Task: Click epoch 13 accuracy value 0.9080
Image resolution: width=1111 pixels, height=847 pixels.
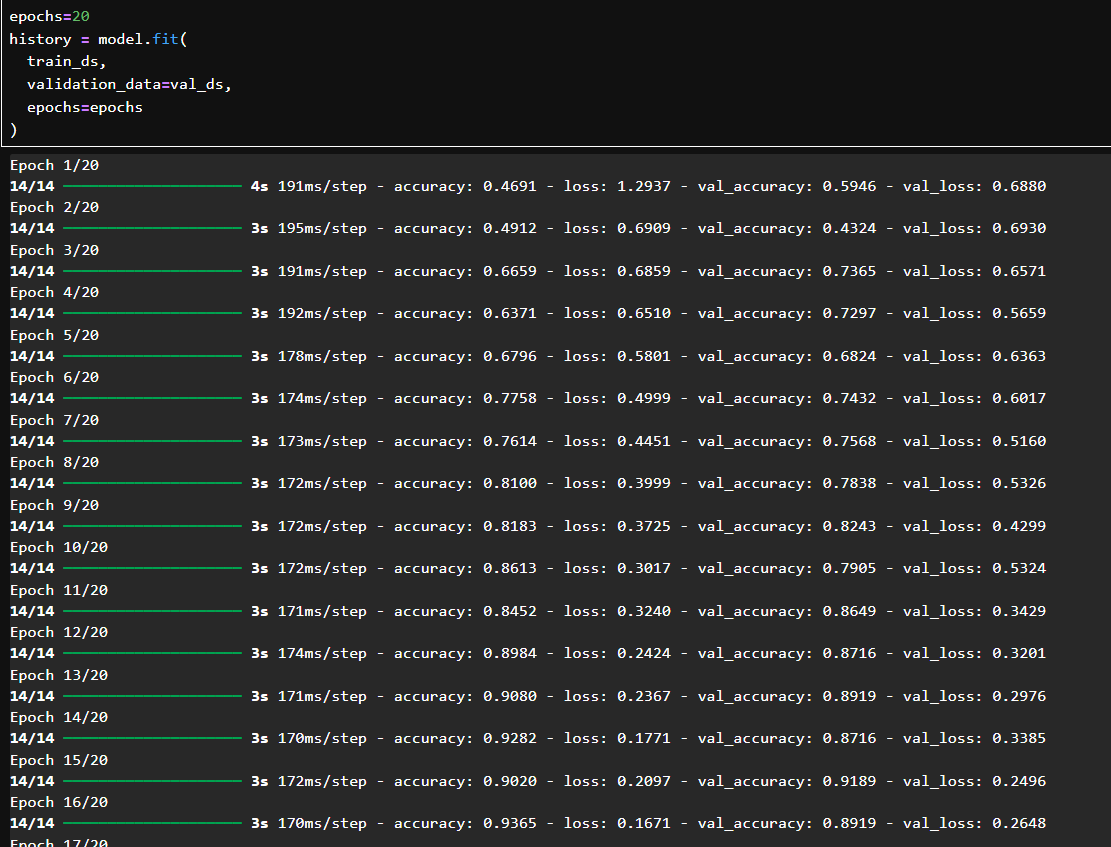Action: (x=510, y=697)
